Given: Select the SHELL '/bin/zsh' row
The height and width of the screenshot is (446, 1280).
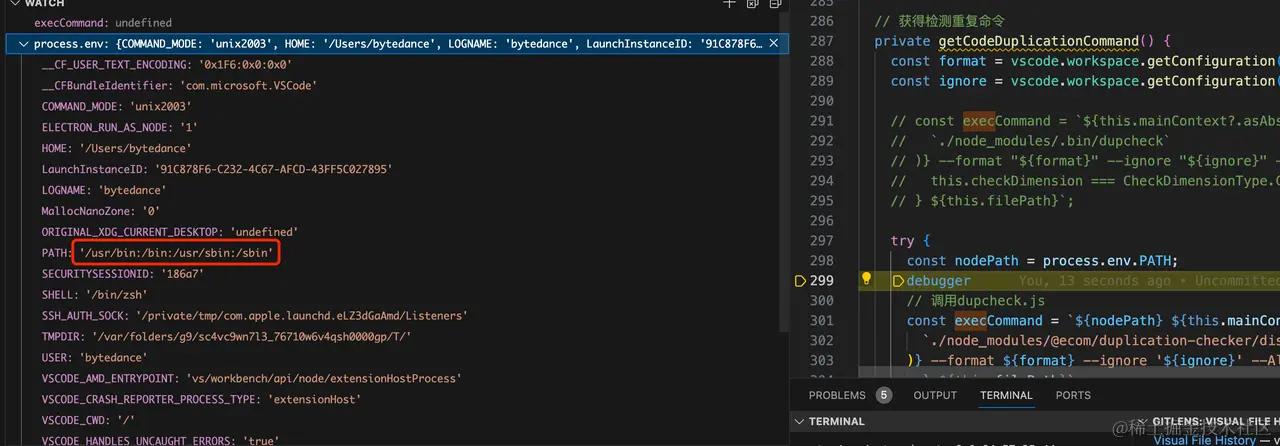Looking at the screenshot, I should [395, 295].
